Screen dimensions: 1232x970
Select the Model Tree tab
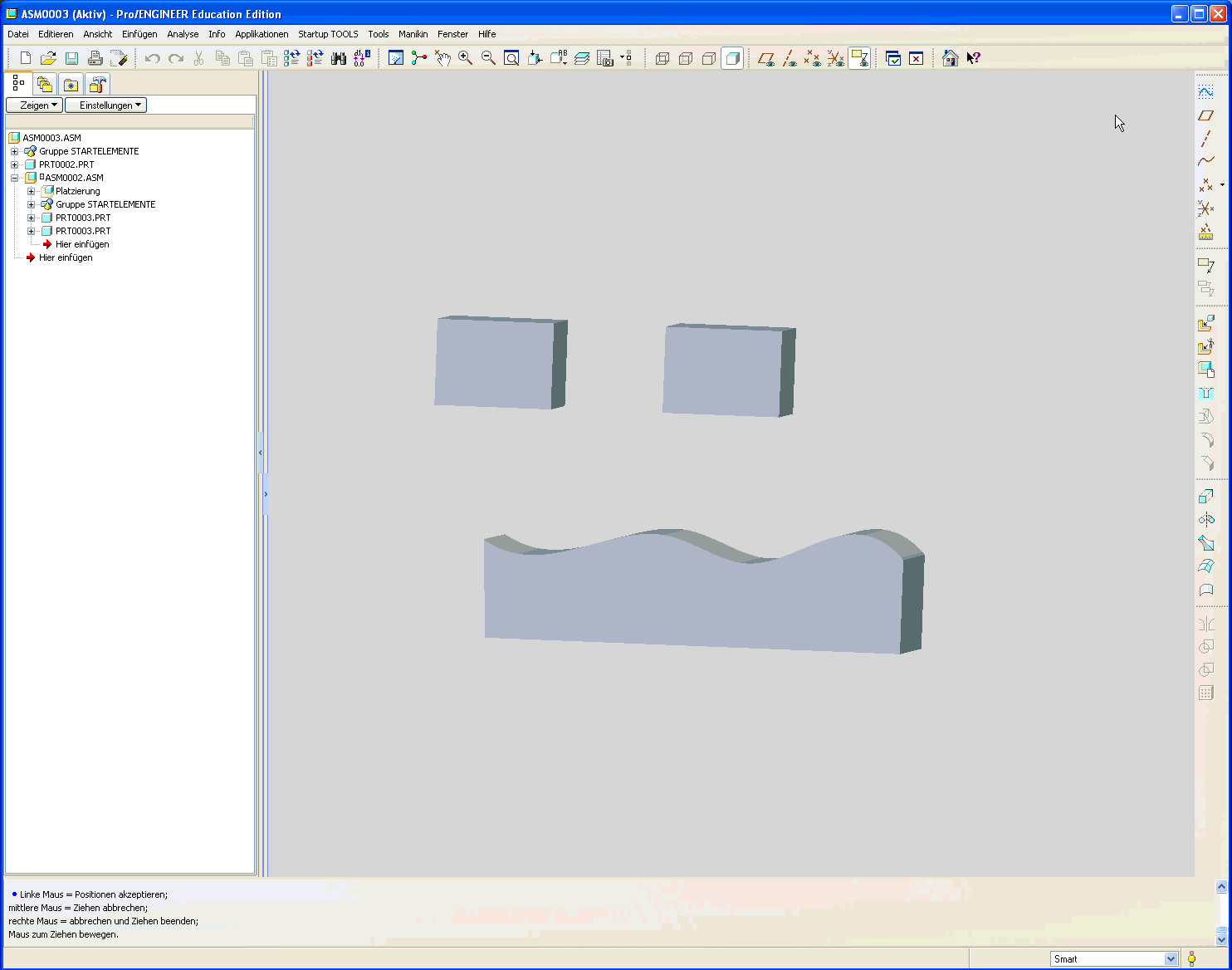pyautogui.click(x=18, y=83)
